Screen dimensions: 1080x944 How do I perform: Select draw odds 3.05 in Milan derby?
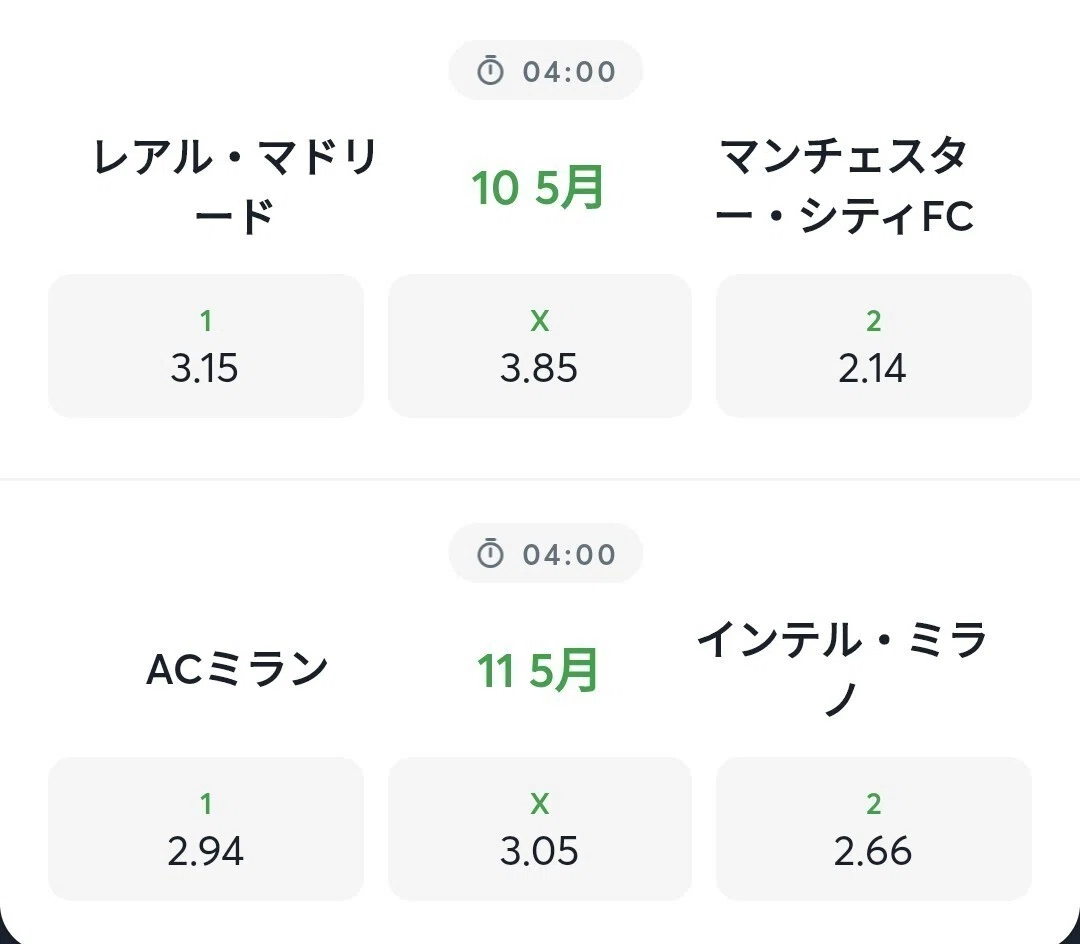(x=539, y=828)
